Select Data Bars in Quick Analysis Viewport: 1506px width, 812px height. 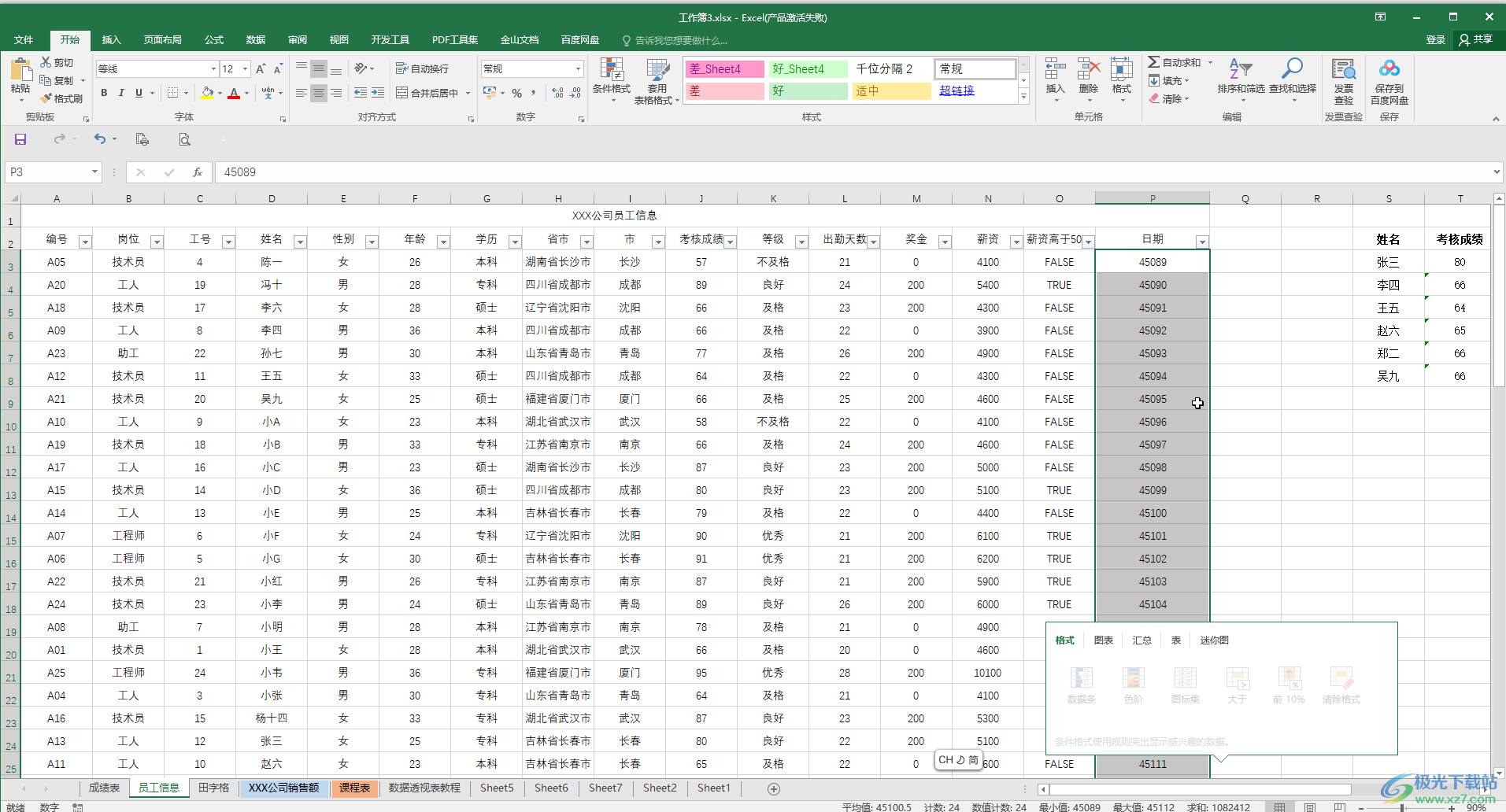1081,684
